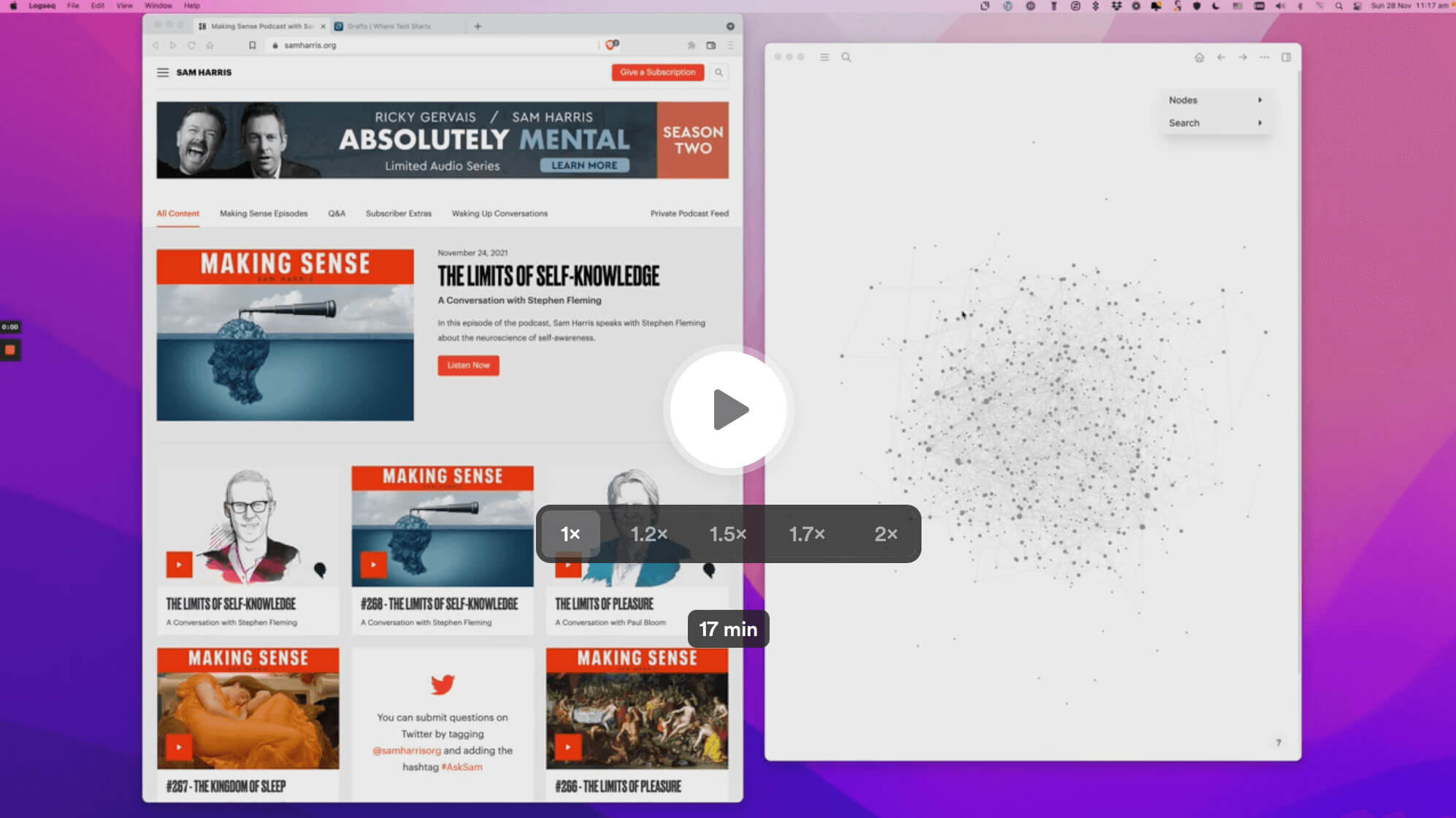Open the Logseq menu in the menu bar

point(42,5)
